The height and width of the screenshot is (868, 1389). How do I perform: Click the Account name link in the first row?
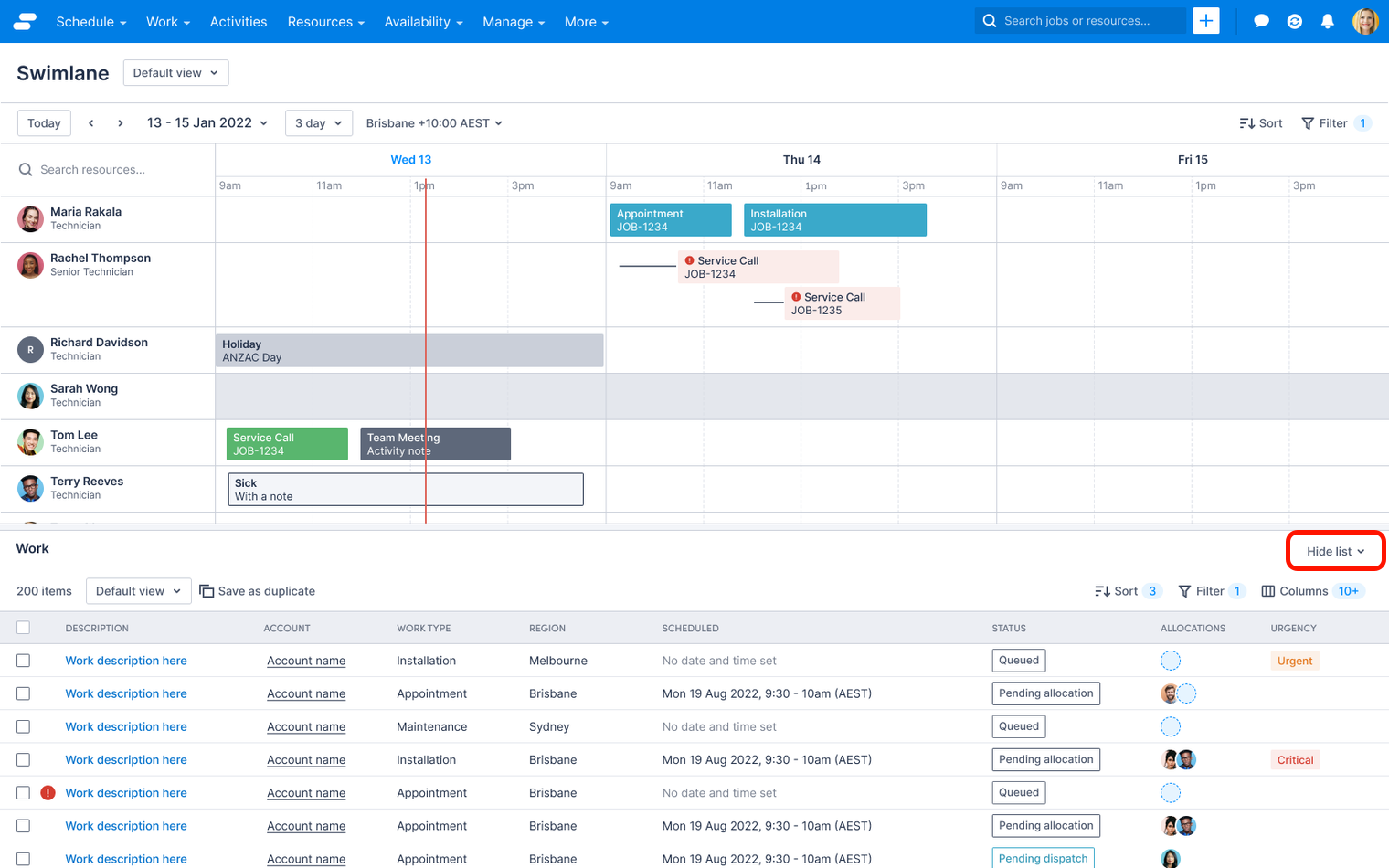tap(306, 660)
